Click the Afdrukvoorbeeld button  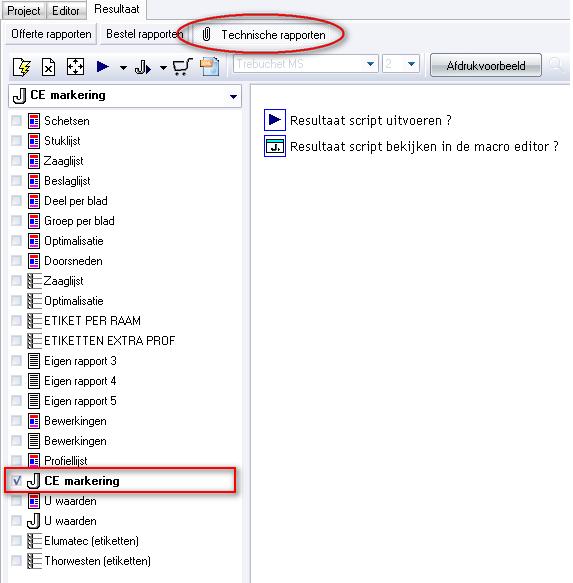[x=486, y=66]
